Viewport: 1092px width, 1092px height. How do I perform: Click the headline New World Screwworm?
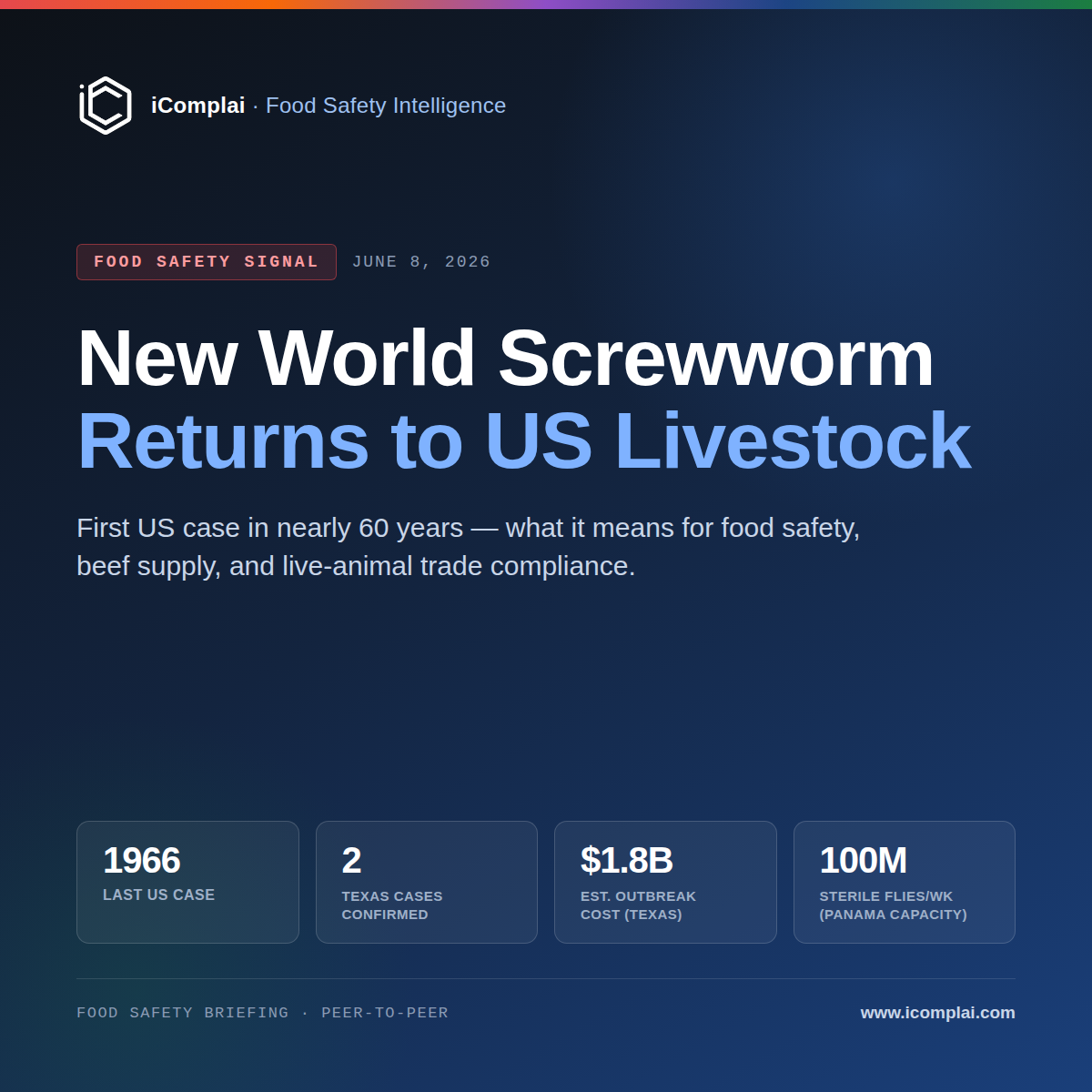(x=506, y=359)
